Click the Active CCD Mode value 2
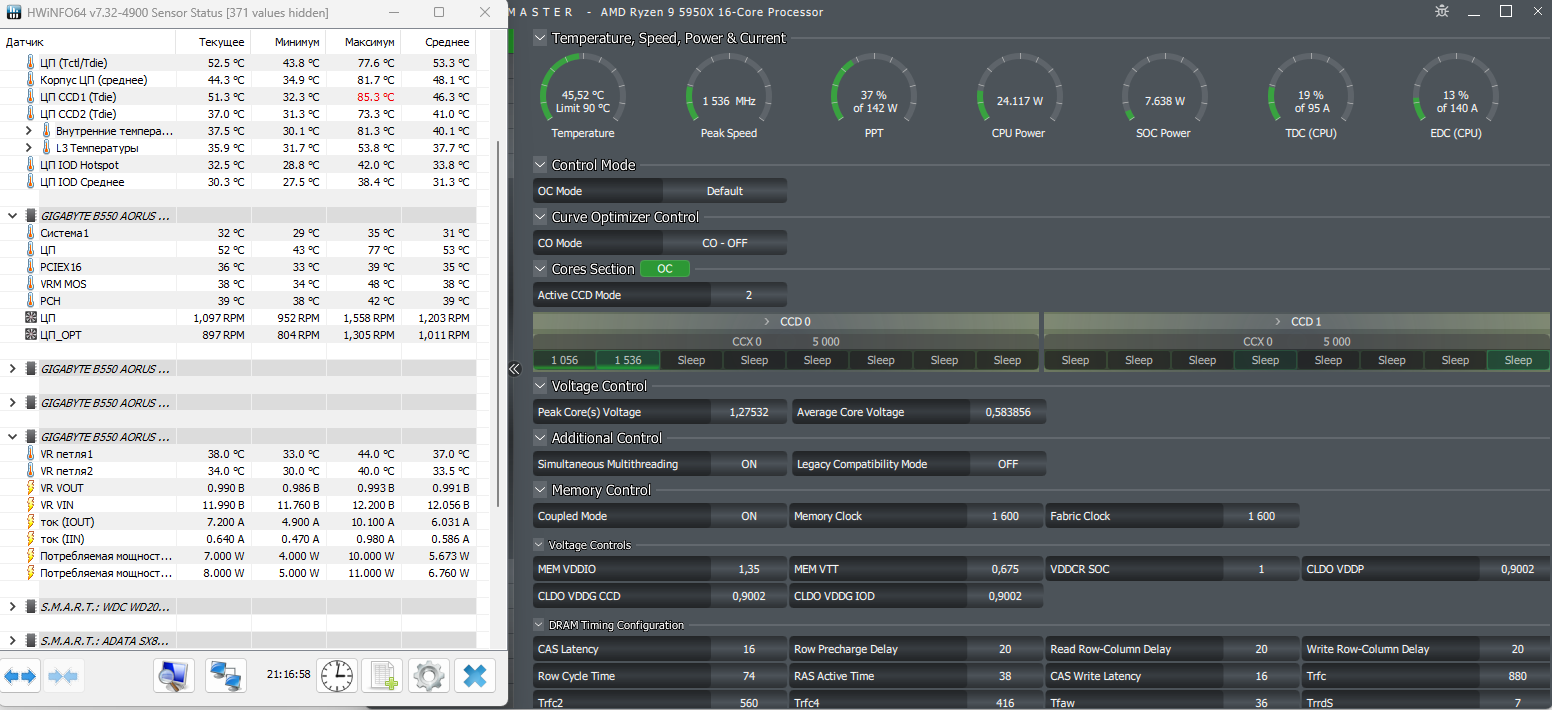1552x710 pixels. pyautogui.click(x=749, y=295)
